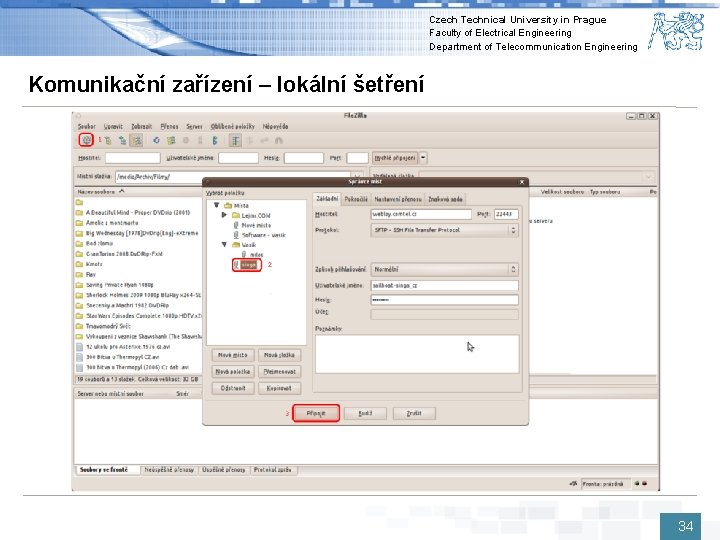Open the Protokol dropdown showing SFTP
Image resolution: width=720 pixels, height=540 pixels.
point(444,230)
